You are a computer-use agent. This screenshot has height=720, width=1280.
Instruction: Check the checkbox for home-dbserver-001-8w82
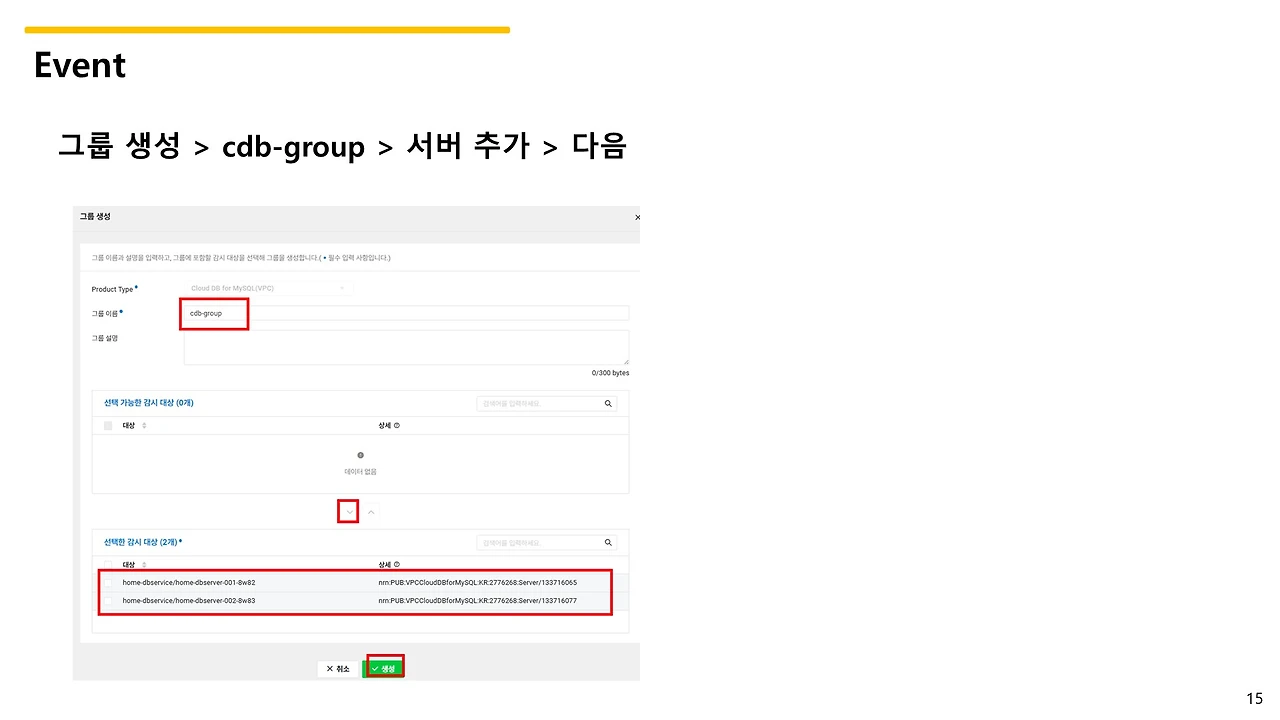click(107, 582)
